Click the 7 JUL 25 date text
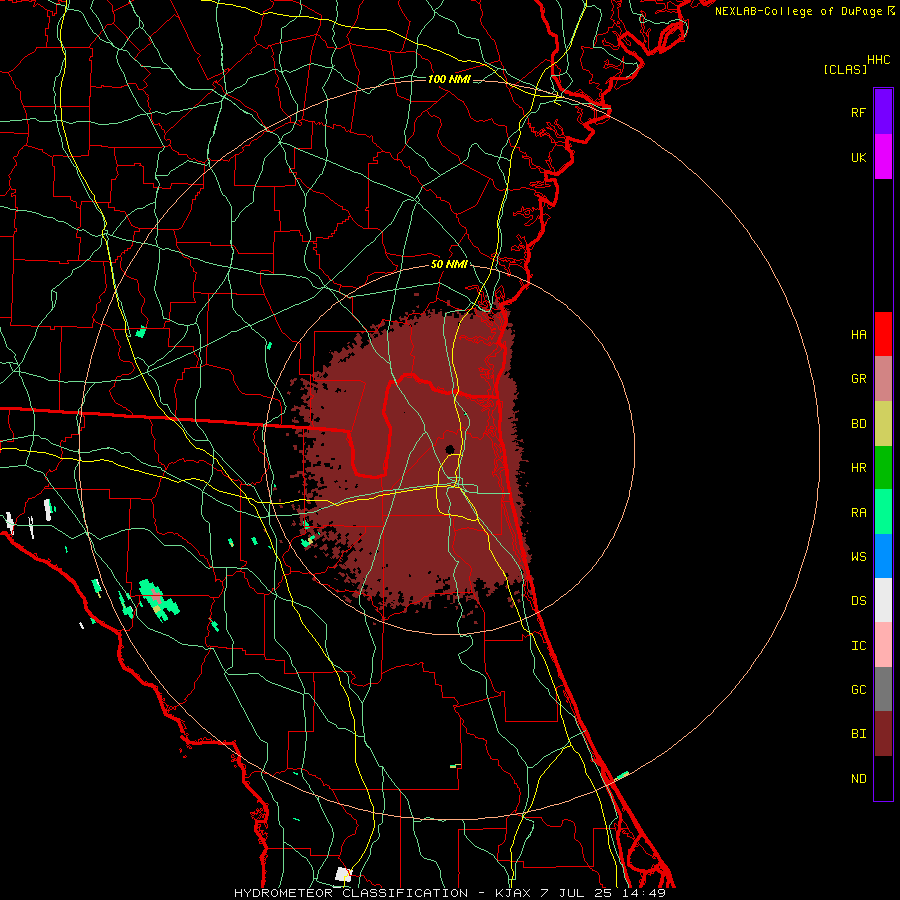This screenshot has width=900, height=900. click(577, 893)
